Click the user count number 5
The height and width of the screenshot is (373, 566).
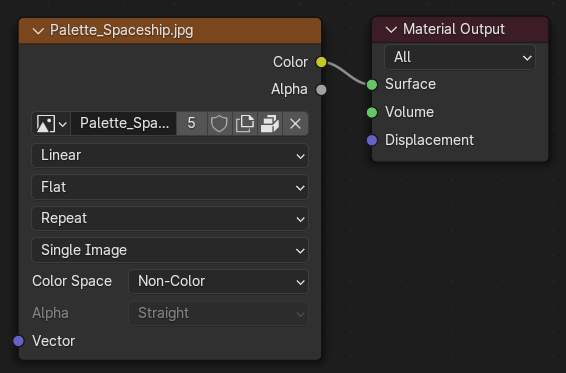tap(192, 124)
